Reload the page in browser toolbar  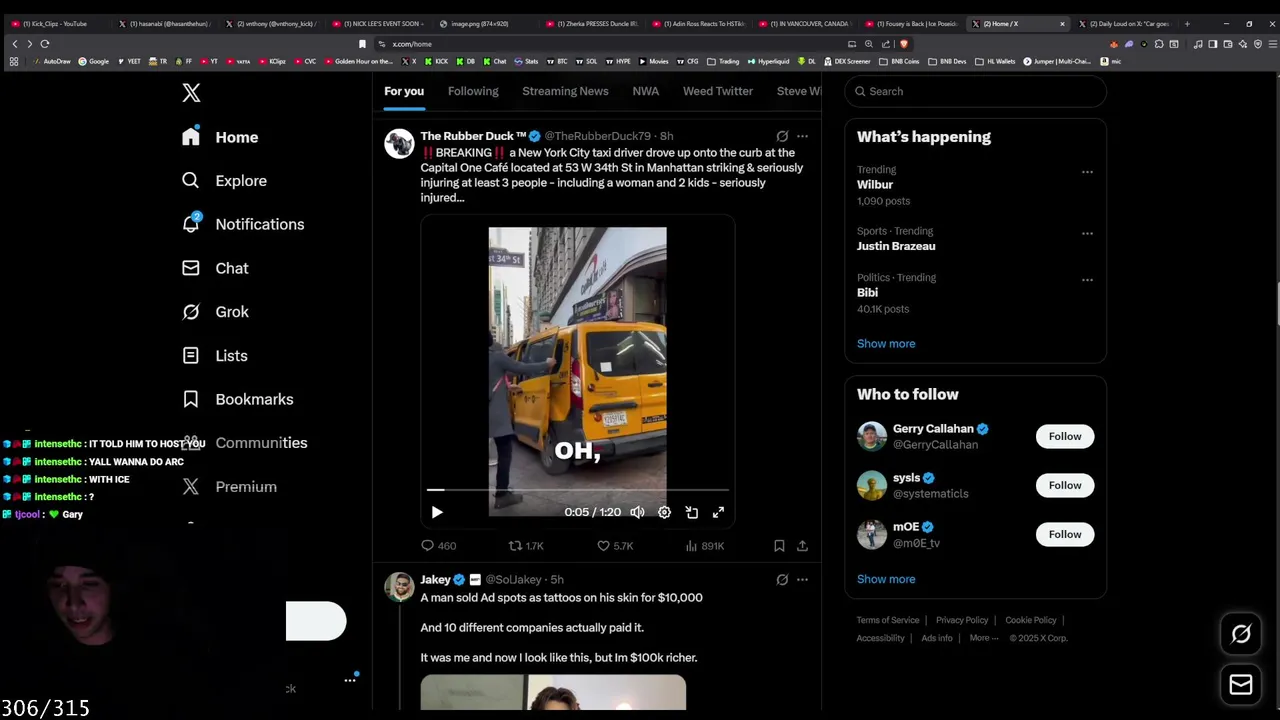(44, 44)
